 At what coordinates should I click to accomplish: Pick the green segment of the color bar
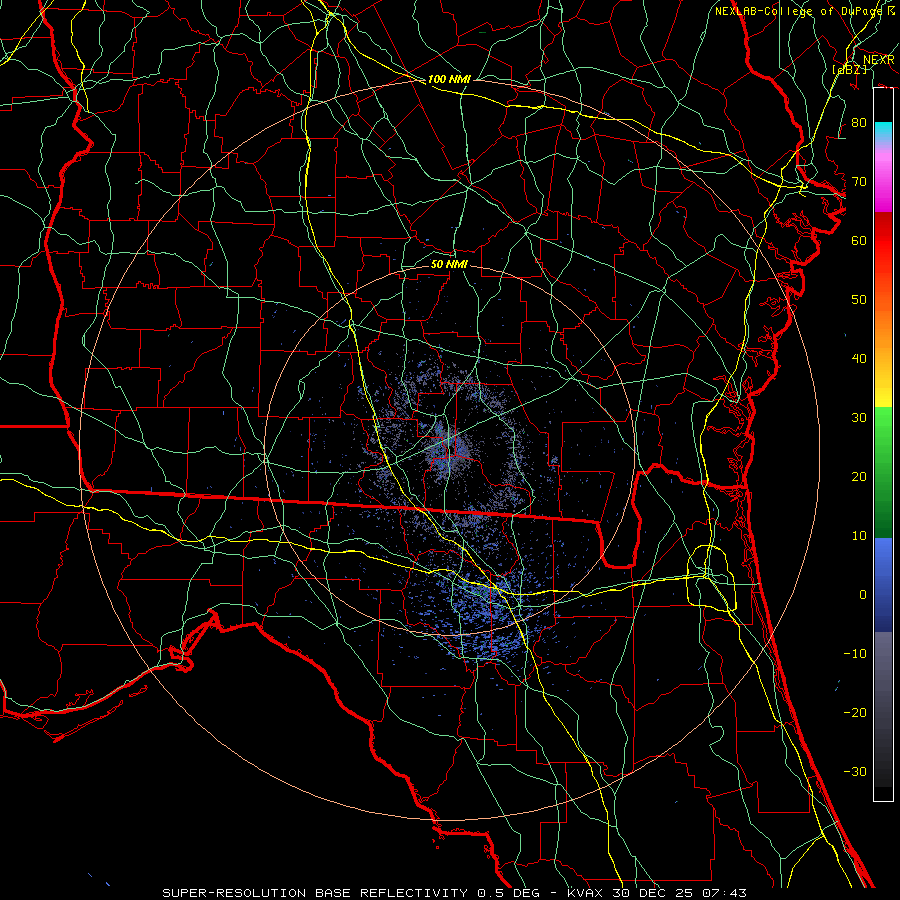[x=883, y=472]
